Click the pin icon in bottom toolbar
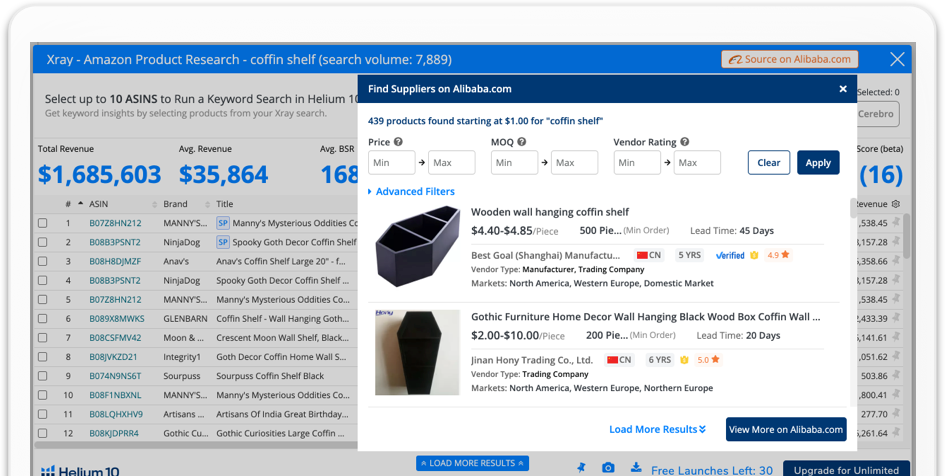The height and width of the screenshot is (476, 946). (581, 468)
